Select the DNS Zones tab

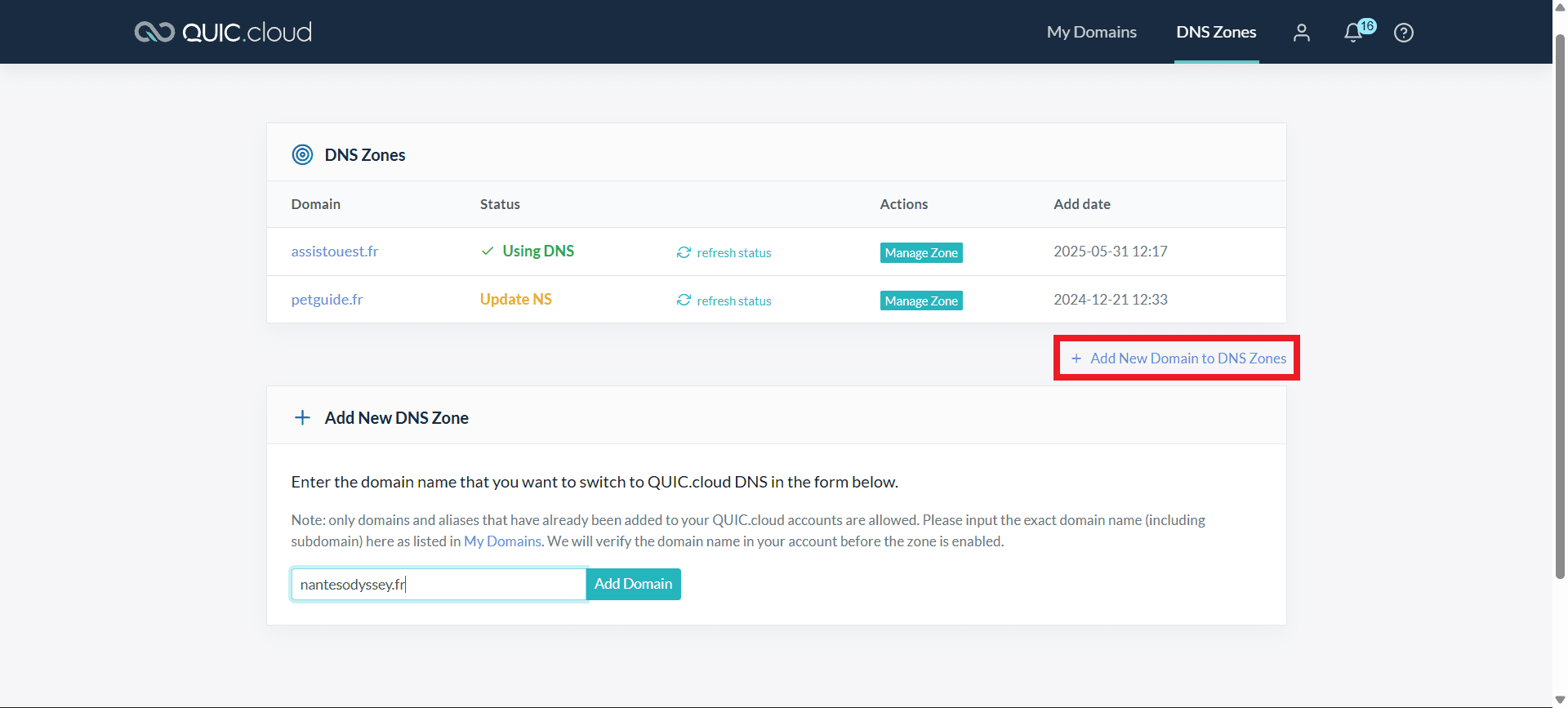1216,32
